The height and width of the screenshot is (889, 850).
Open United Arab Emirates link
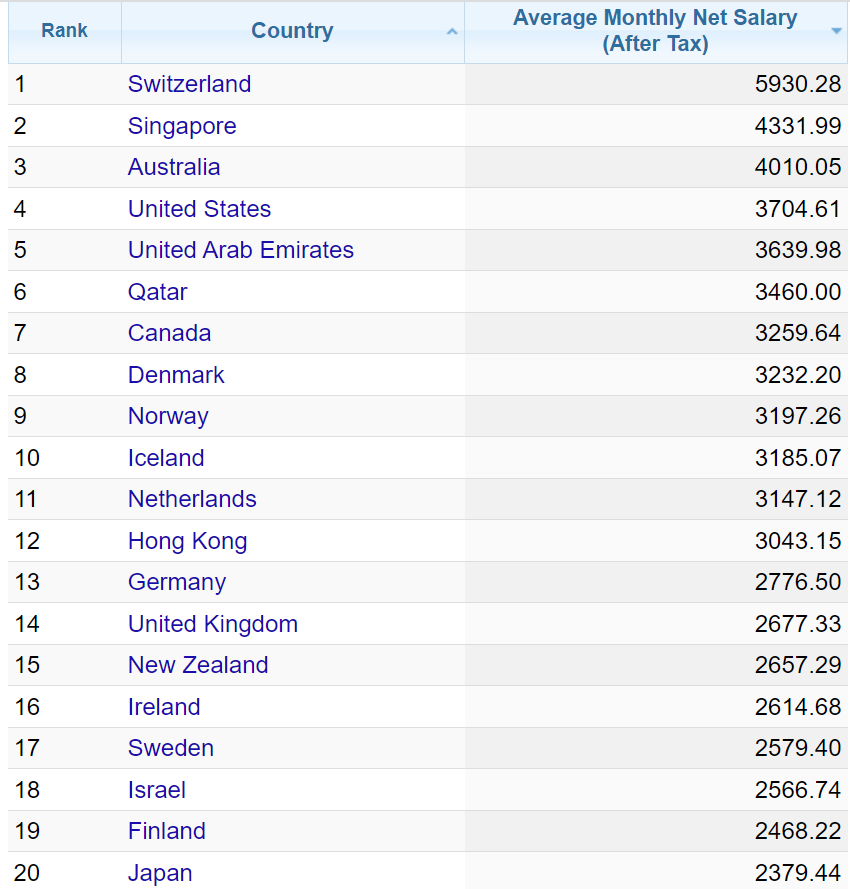click(241, 250)
